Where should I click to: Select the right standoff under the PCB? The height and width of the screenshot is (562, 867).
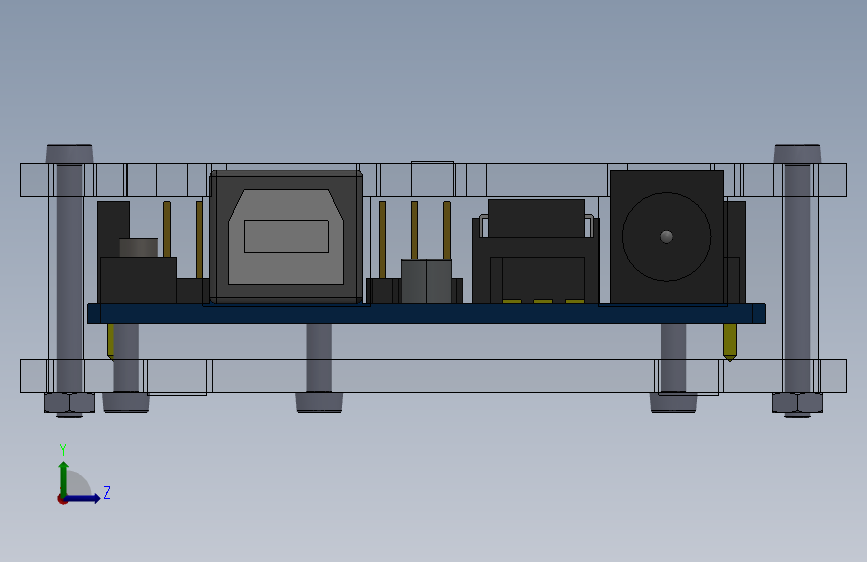673,357
